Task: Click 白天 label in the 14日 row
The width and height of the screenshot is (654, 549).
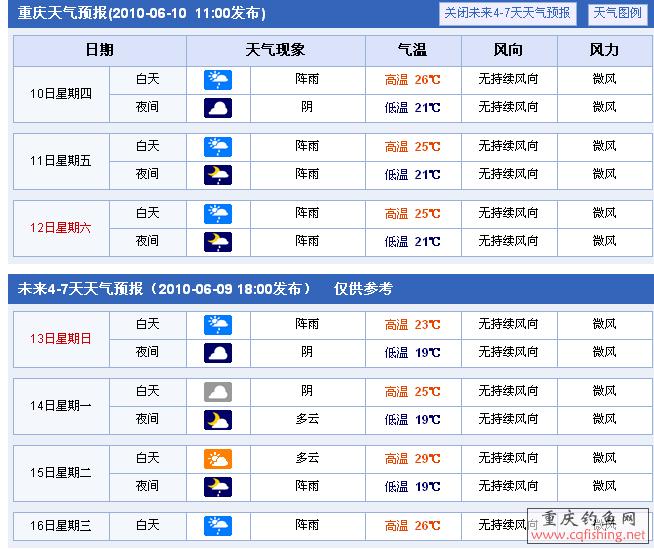Action: coord(148,391)
